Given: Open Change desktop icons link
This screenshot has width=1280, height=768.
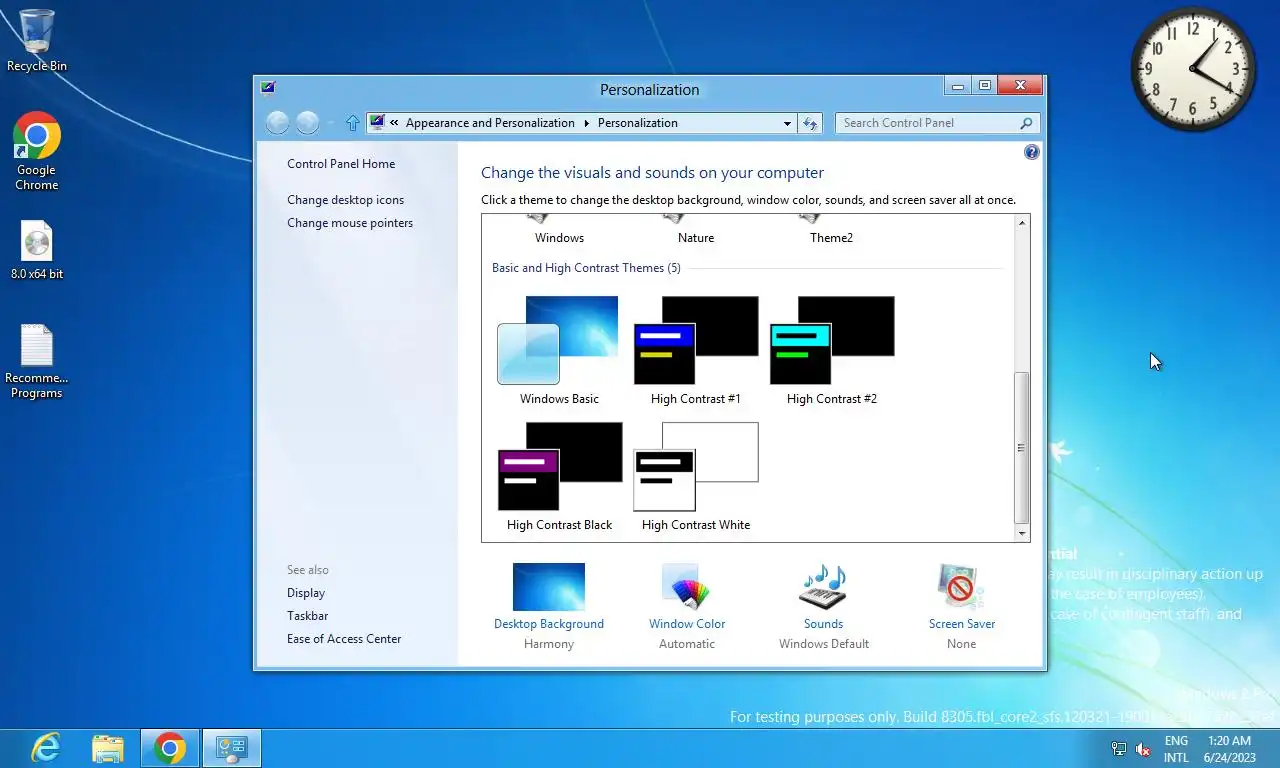Looking at the screenshot, I should [346, 200].
